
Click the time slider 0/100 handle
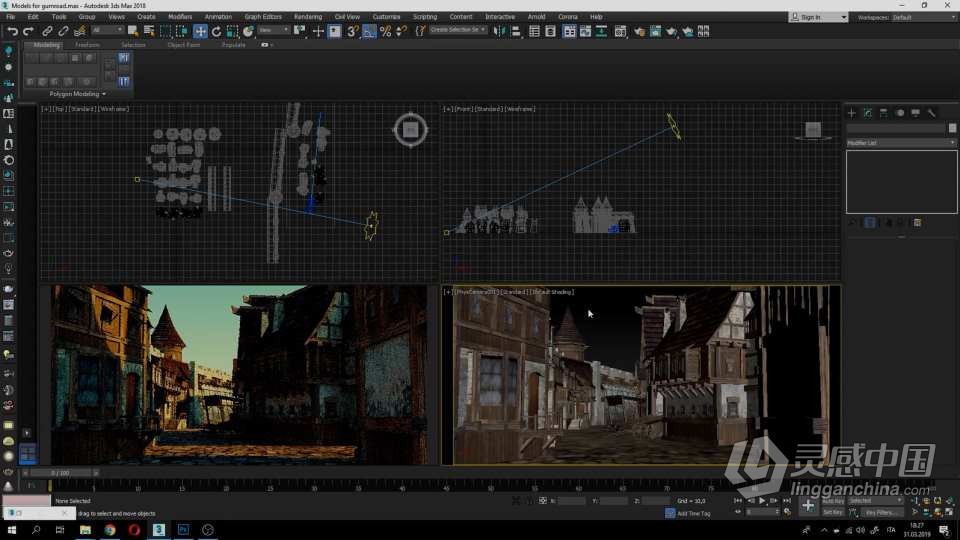61,473
